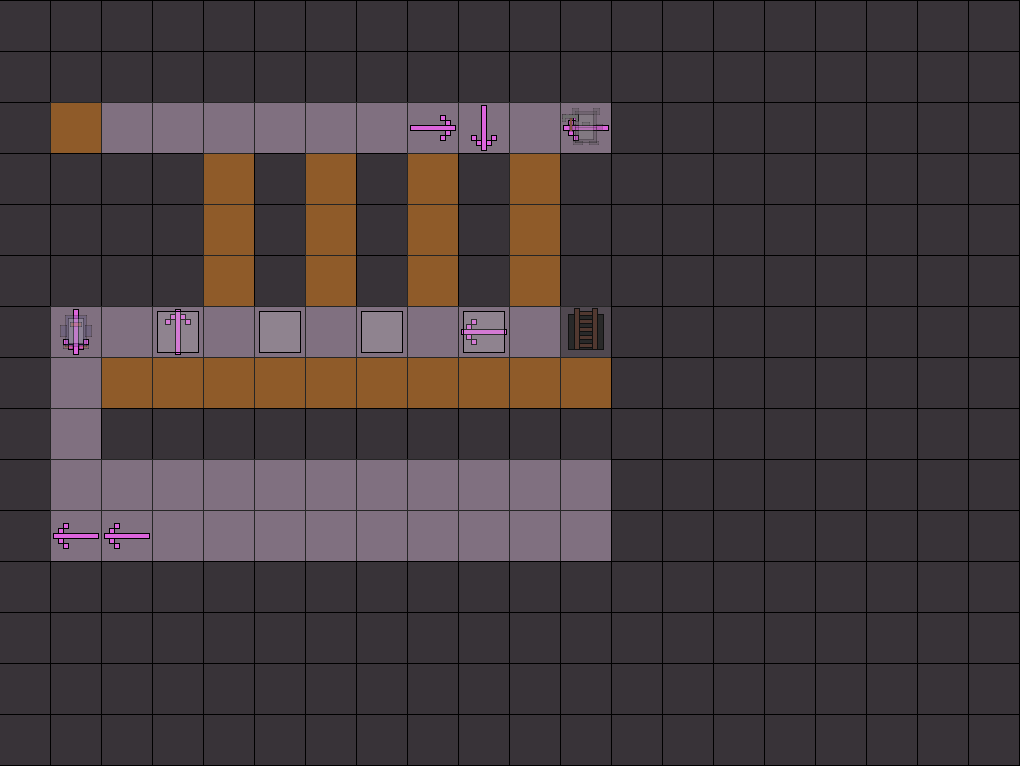The image size is (1020, 766).
Task: Click the lone brown tile beginning the top corridor
Action: pos(76,128)
